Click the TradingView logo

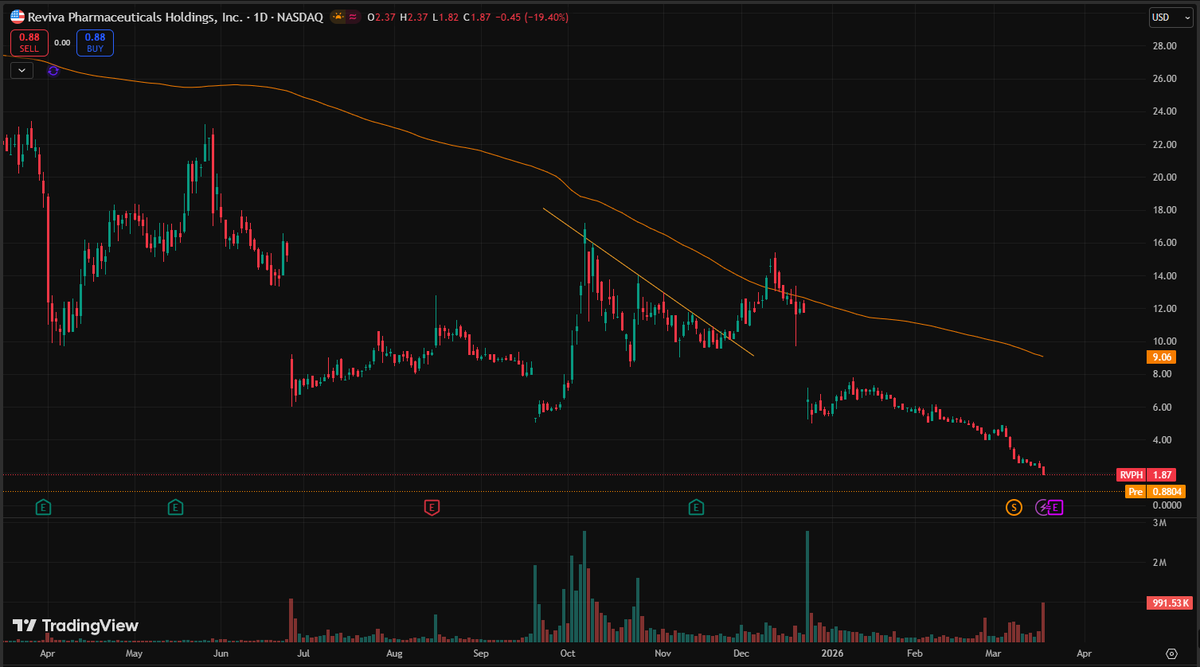coord(75,625)
